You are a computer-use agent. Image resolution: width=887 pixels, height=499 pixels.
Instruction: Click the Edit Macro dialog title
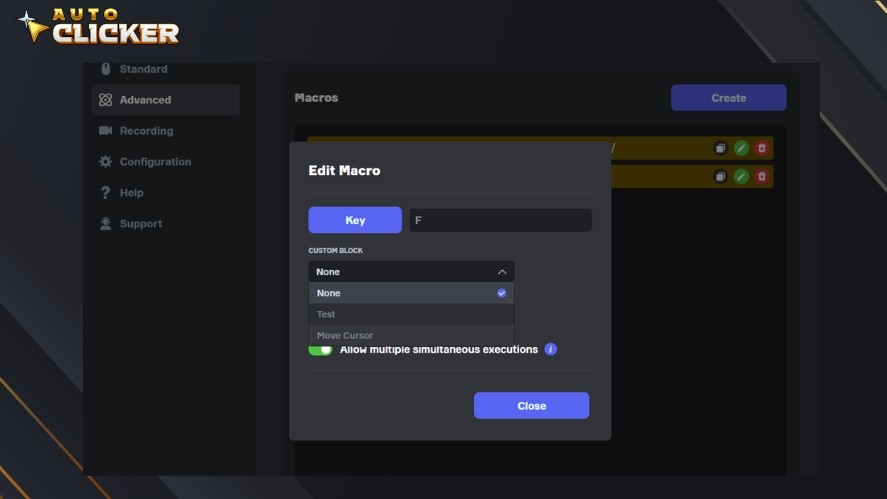[x=344, y=170]
